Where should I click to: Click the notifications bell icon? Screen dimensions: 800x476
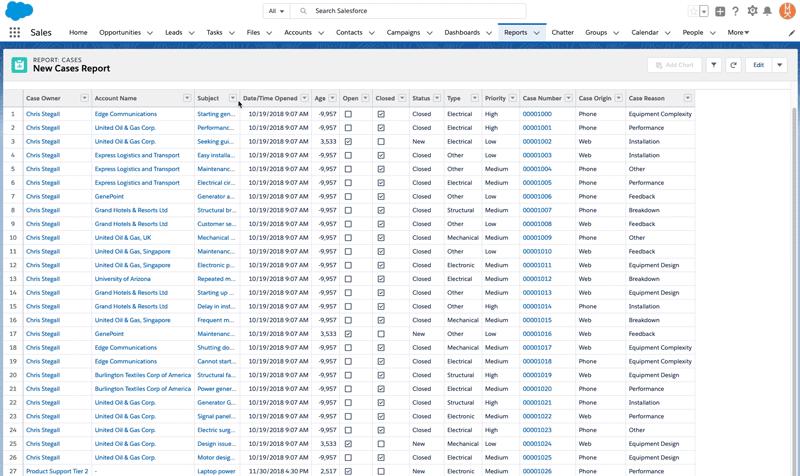pyautogui.click(x=768, y=11)
